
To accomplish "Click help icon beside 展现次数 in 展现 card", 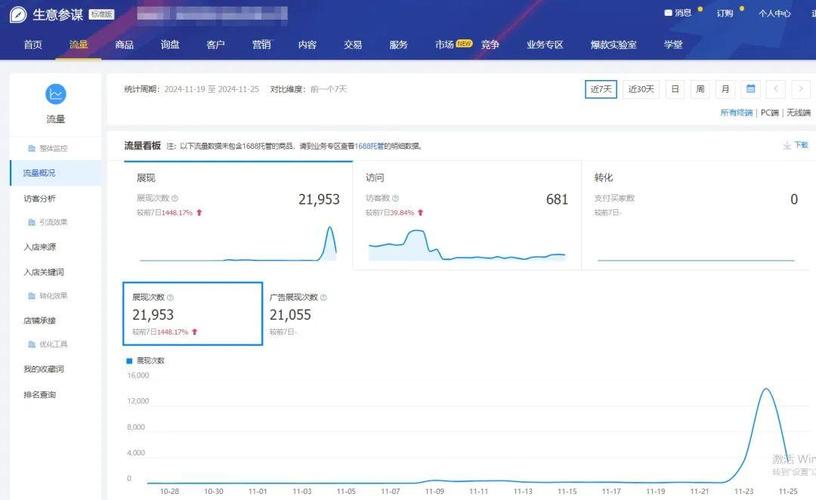I will tap(175, 198).
